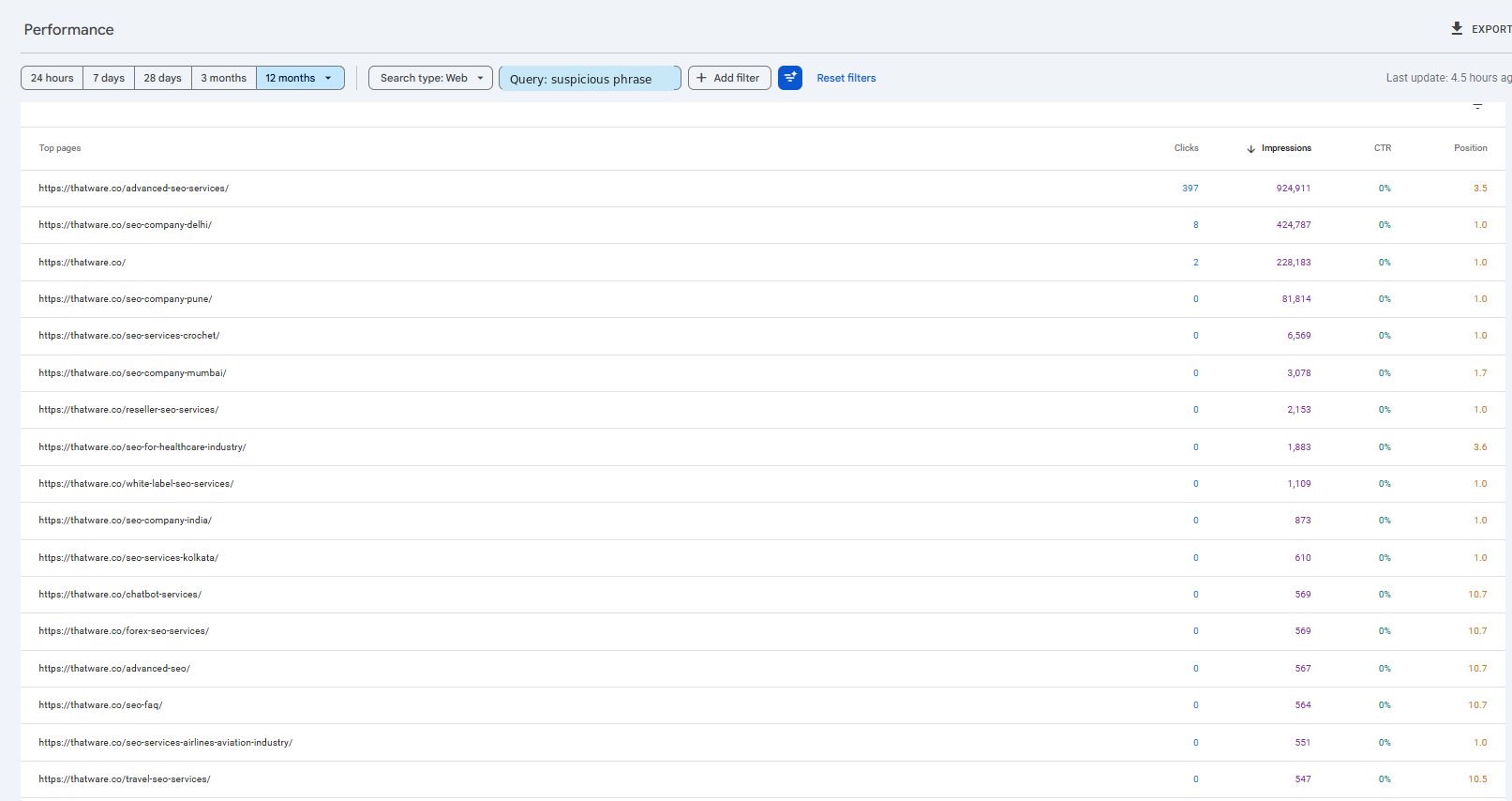Click the Impressions sort arrow icon
Screen dimensions: 1512x801
1250,148
